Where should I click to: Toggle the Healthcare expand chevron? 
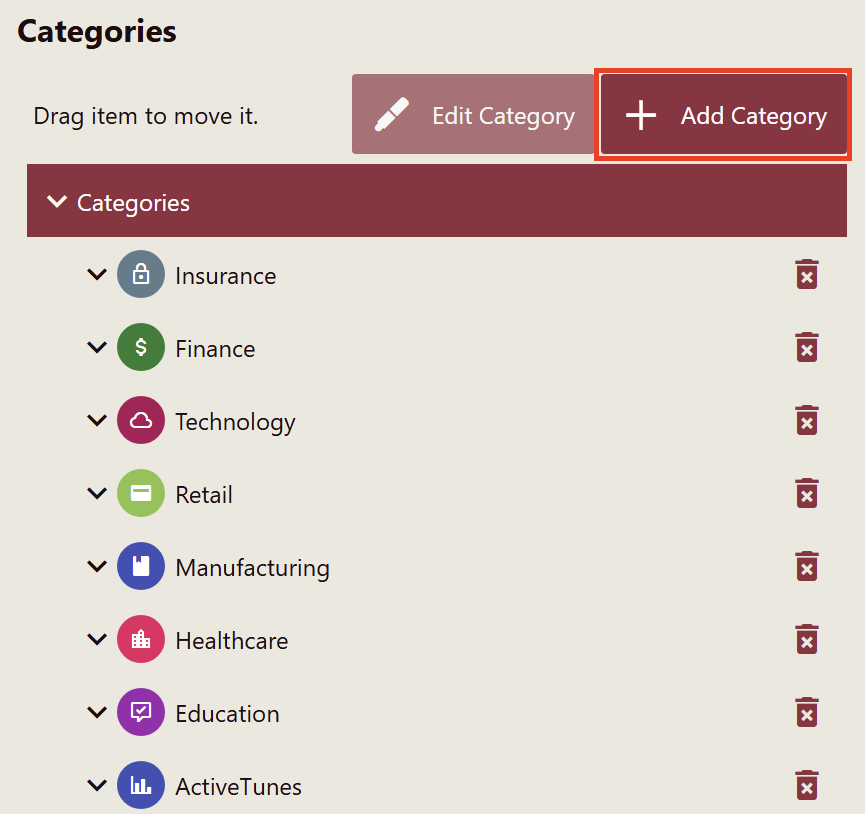click(97, 640)
